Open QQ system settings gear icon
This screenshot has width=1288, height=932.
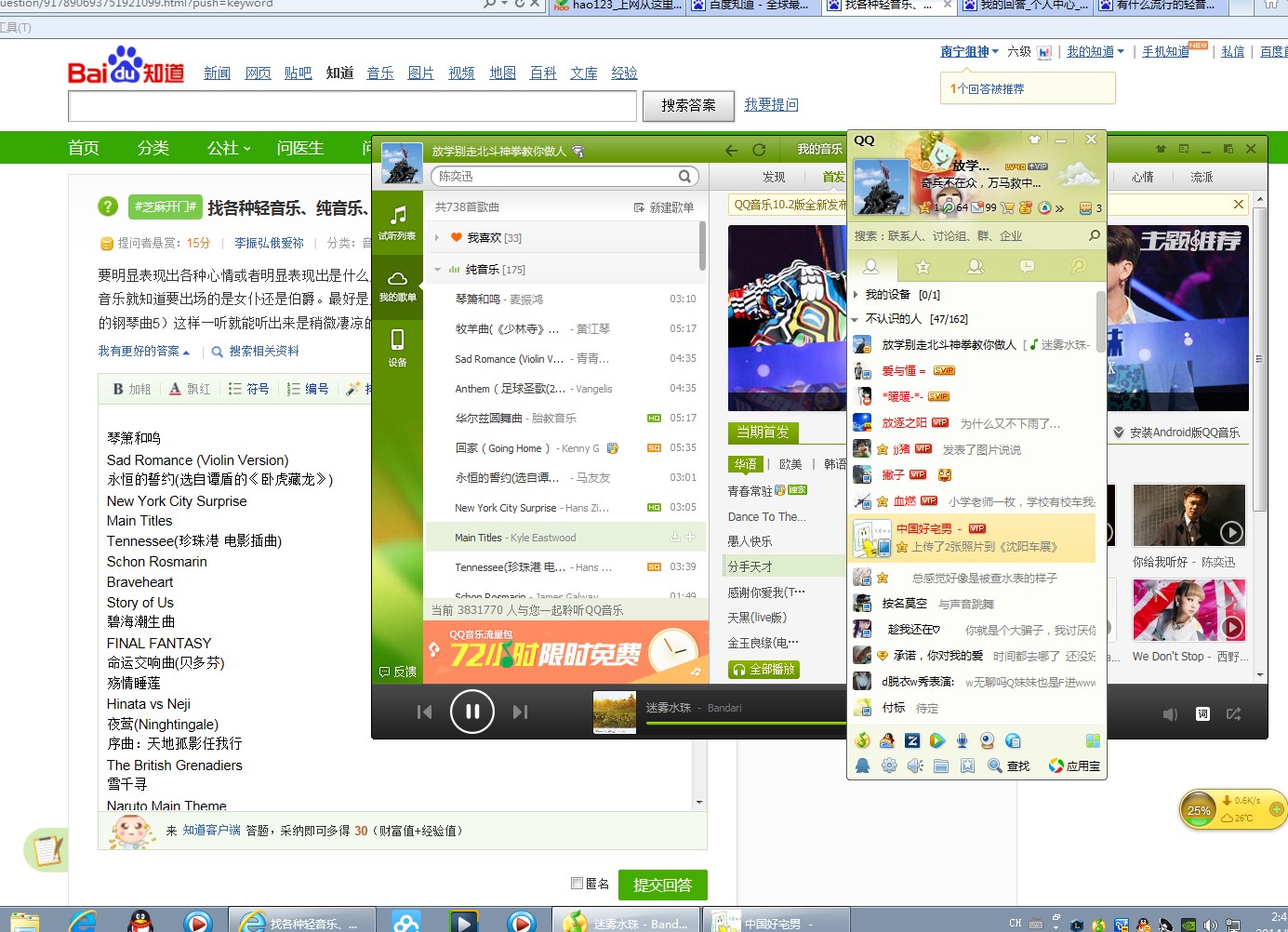click(x=889, y=766)
